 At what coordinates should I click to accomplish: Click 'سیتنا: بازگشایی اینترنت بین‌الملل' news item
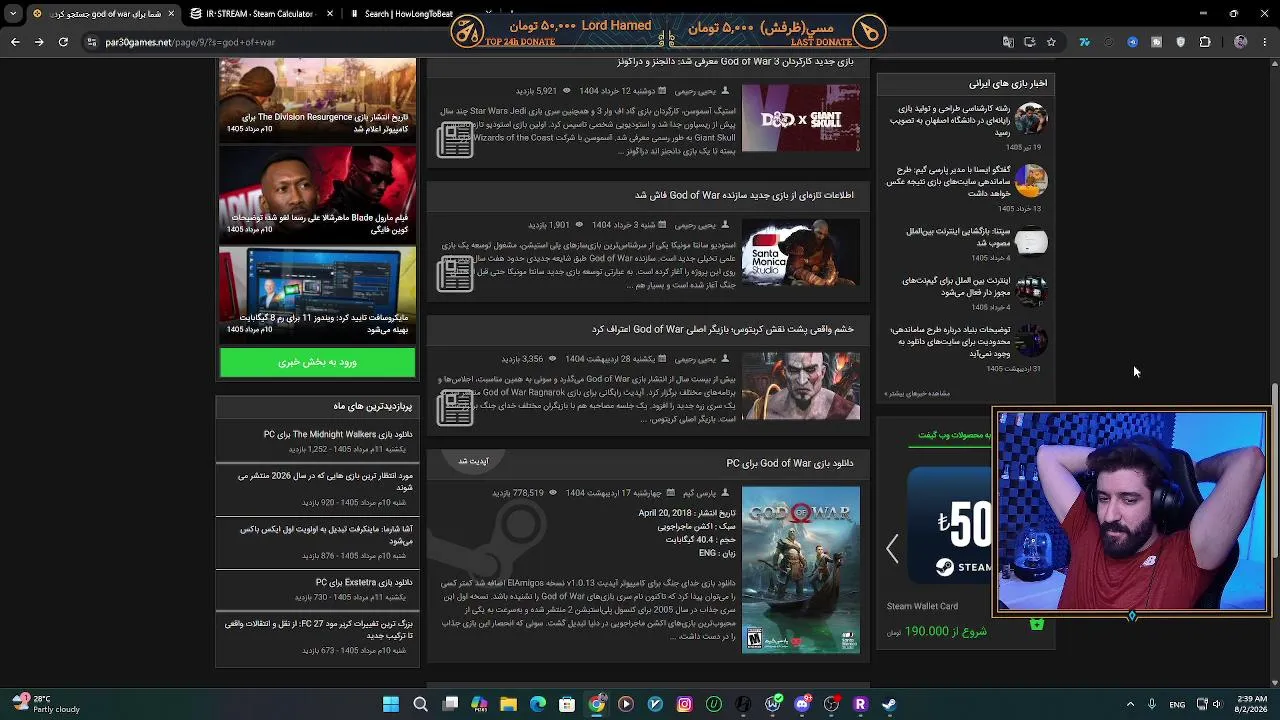point(958,237)
